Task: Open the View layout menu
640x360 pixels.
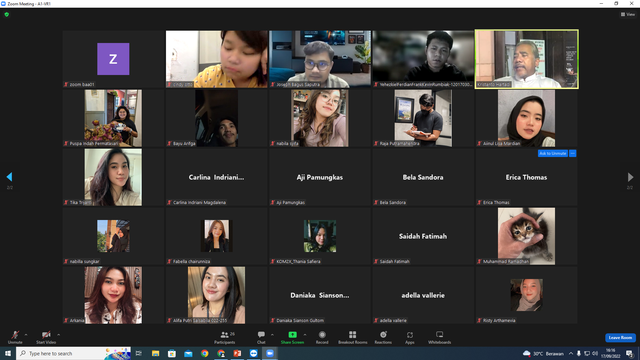Action: 628,14
